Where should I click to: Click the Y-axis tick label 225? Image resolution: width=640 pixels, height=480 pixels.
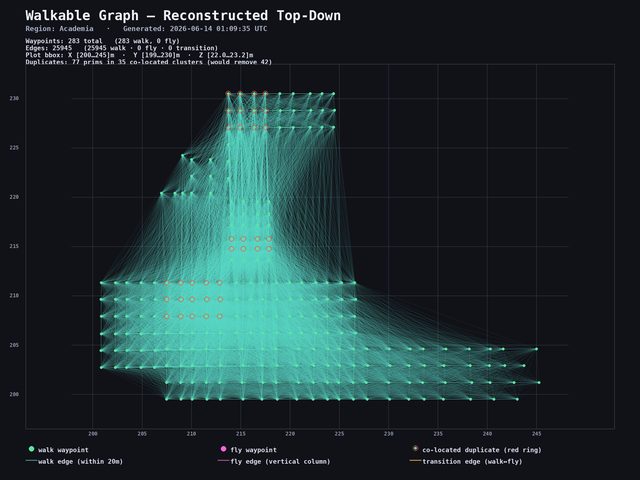pyautogui.click(x=14, y=148)
